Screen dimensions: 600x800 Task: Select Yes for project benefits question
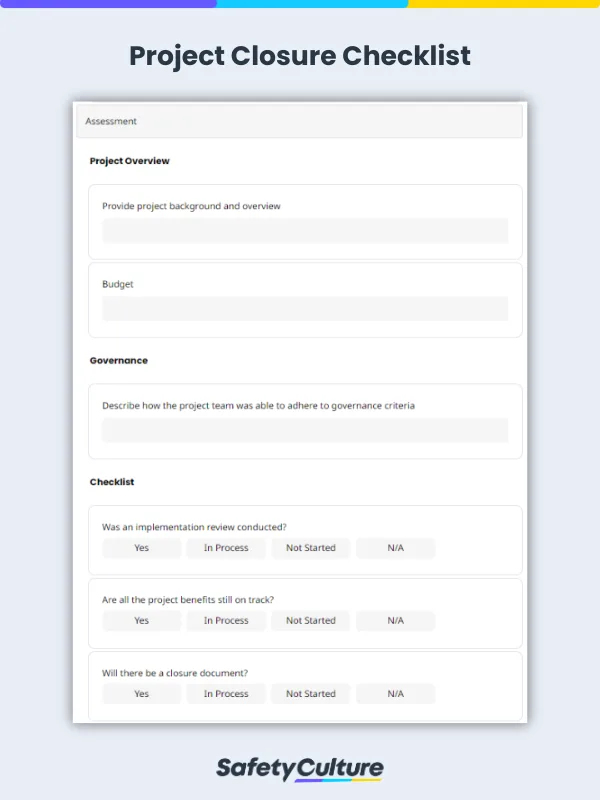(141, 621)
